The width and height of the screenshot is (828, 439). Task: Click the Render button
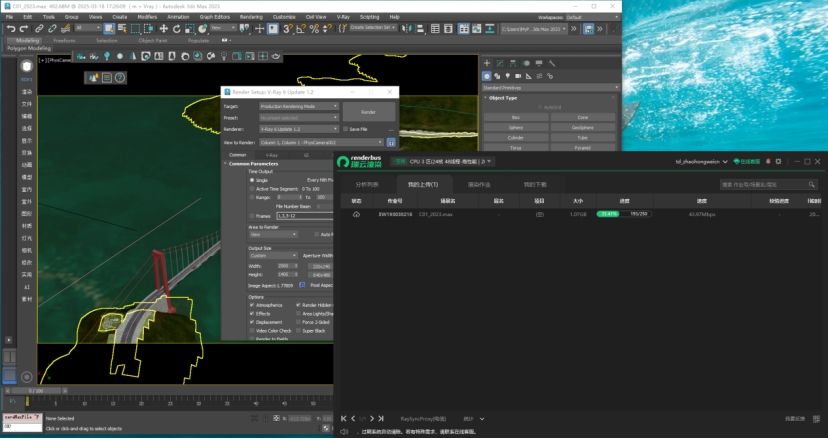pos(369,112)
